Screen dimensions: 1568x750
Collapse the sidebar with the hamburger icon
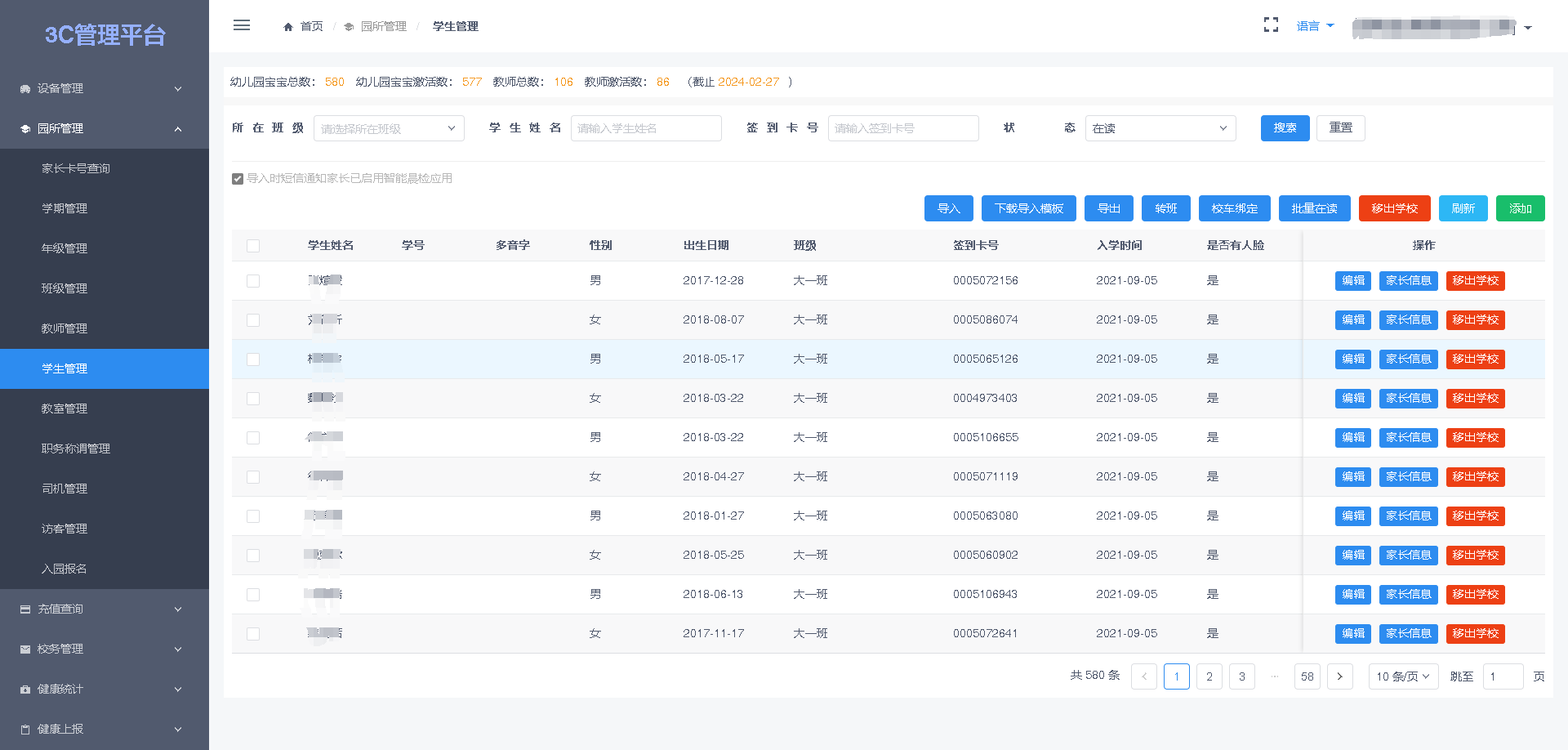[242, 25]
